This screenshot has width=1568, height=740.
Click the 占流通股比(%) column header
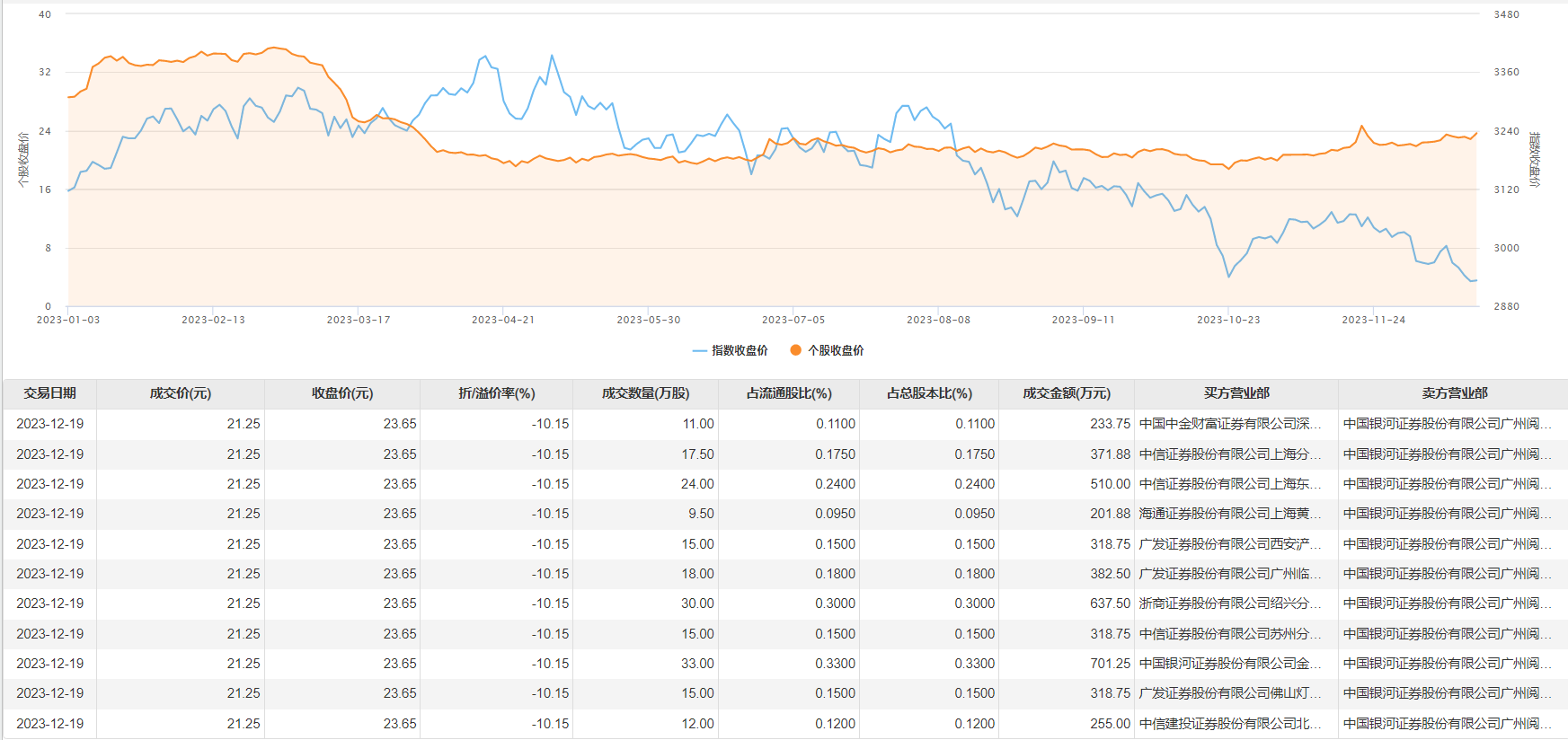pos(788,393)
